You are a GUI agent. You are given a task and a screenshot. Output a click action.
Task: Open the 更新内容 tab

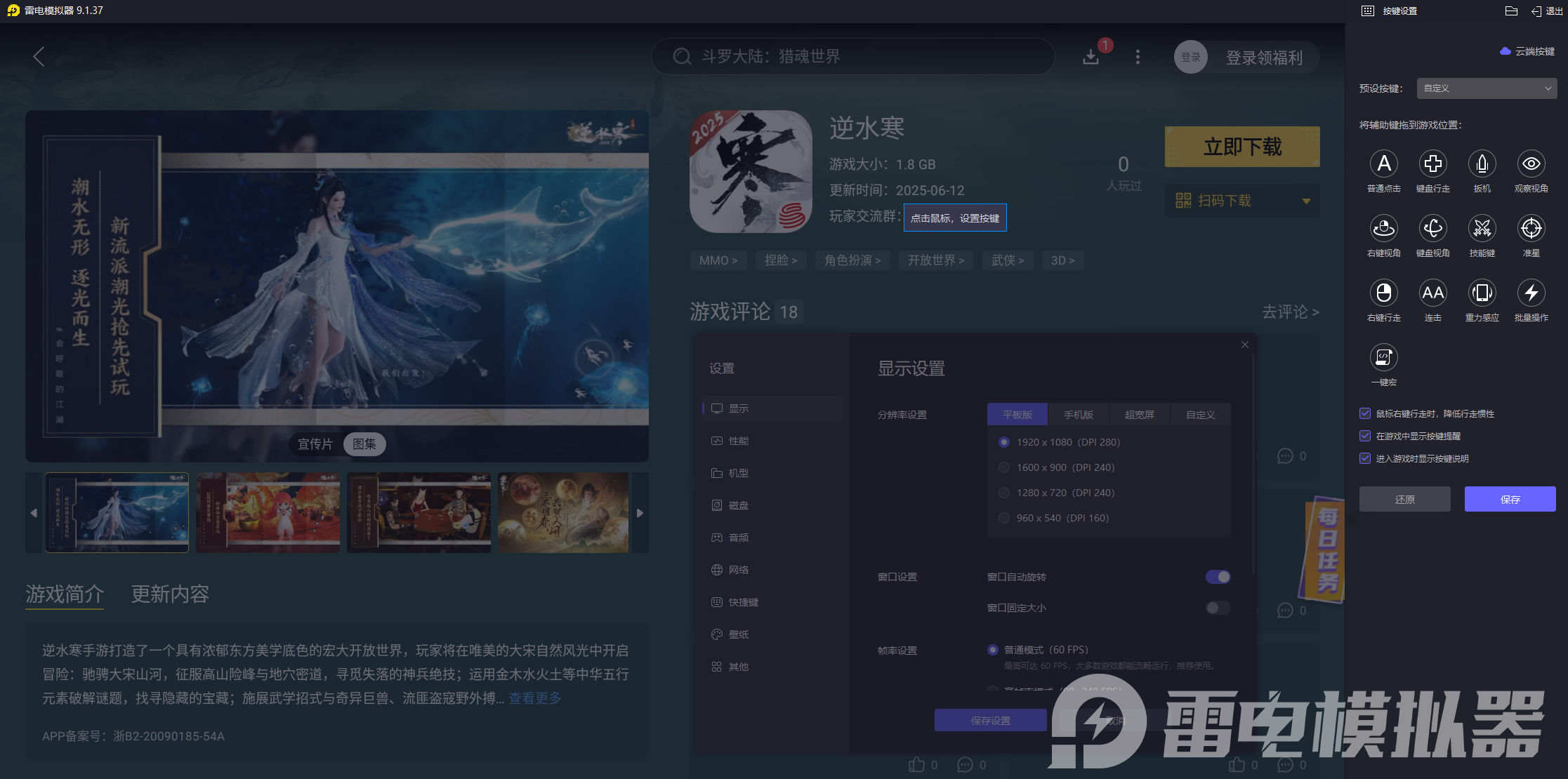(x=169, y=594)
